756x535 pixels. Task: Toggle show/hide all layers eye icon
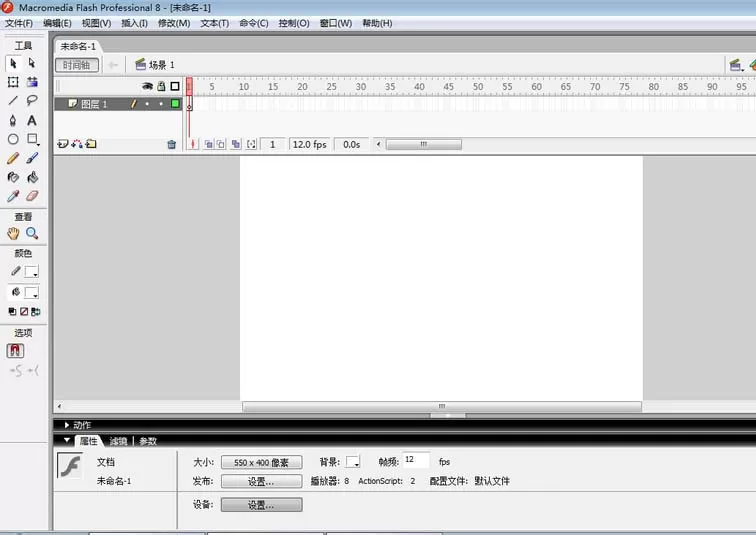click(x=147, y=86)
